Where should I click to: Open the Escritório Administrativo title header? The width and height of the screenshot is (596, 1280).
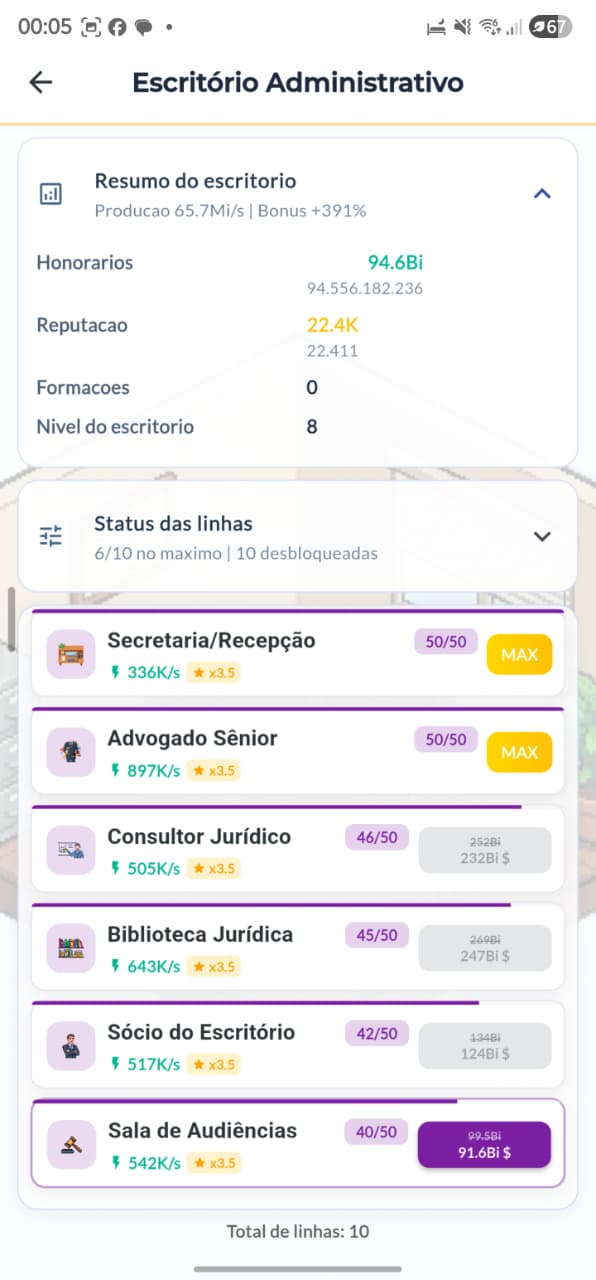(298, 82)
